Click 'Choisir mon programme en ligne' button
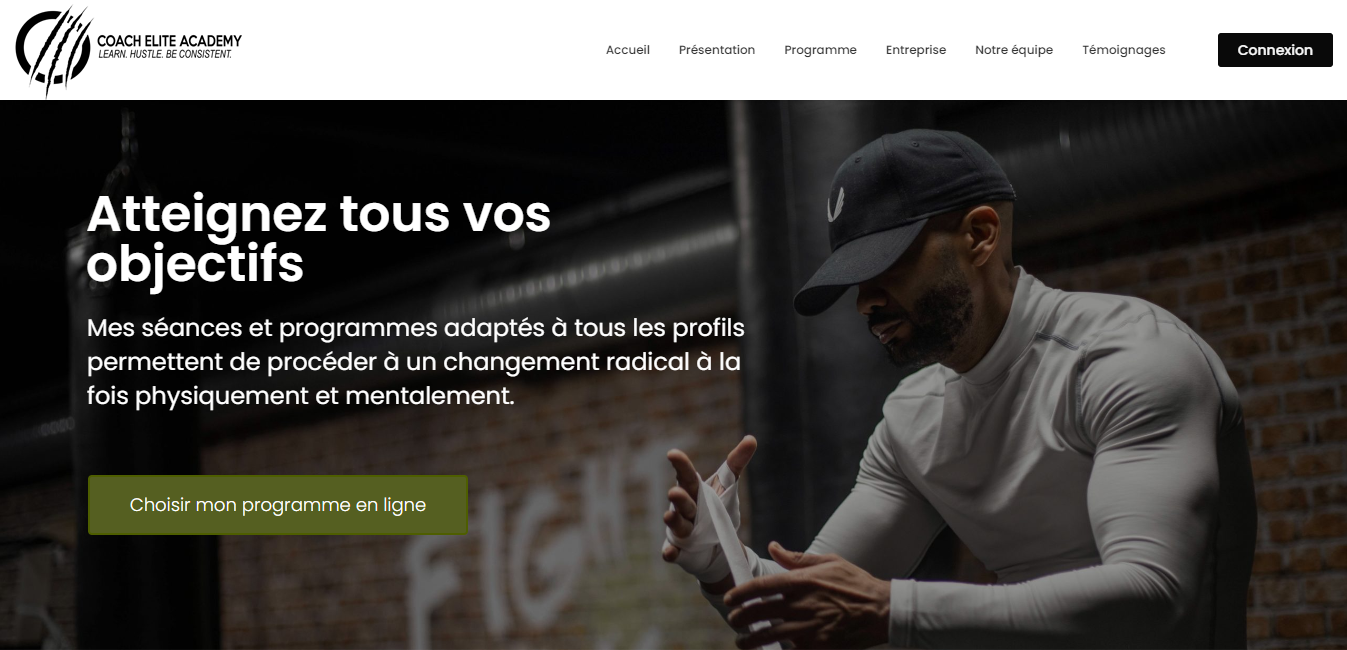1347x650 pixels. click(x=278, y=505)
